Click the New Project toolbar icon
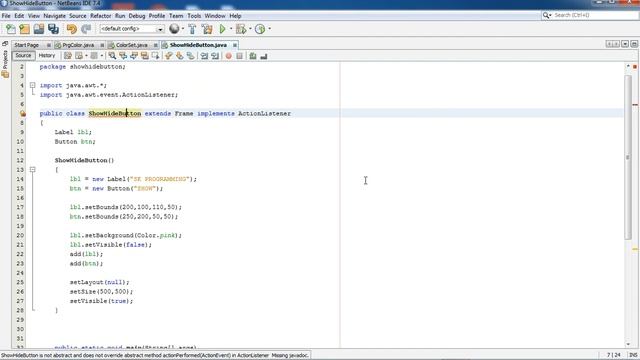 [24, 29]
